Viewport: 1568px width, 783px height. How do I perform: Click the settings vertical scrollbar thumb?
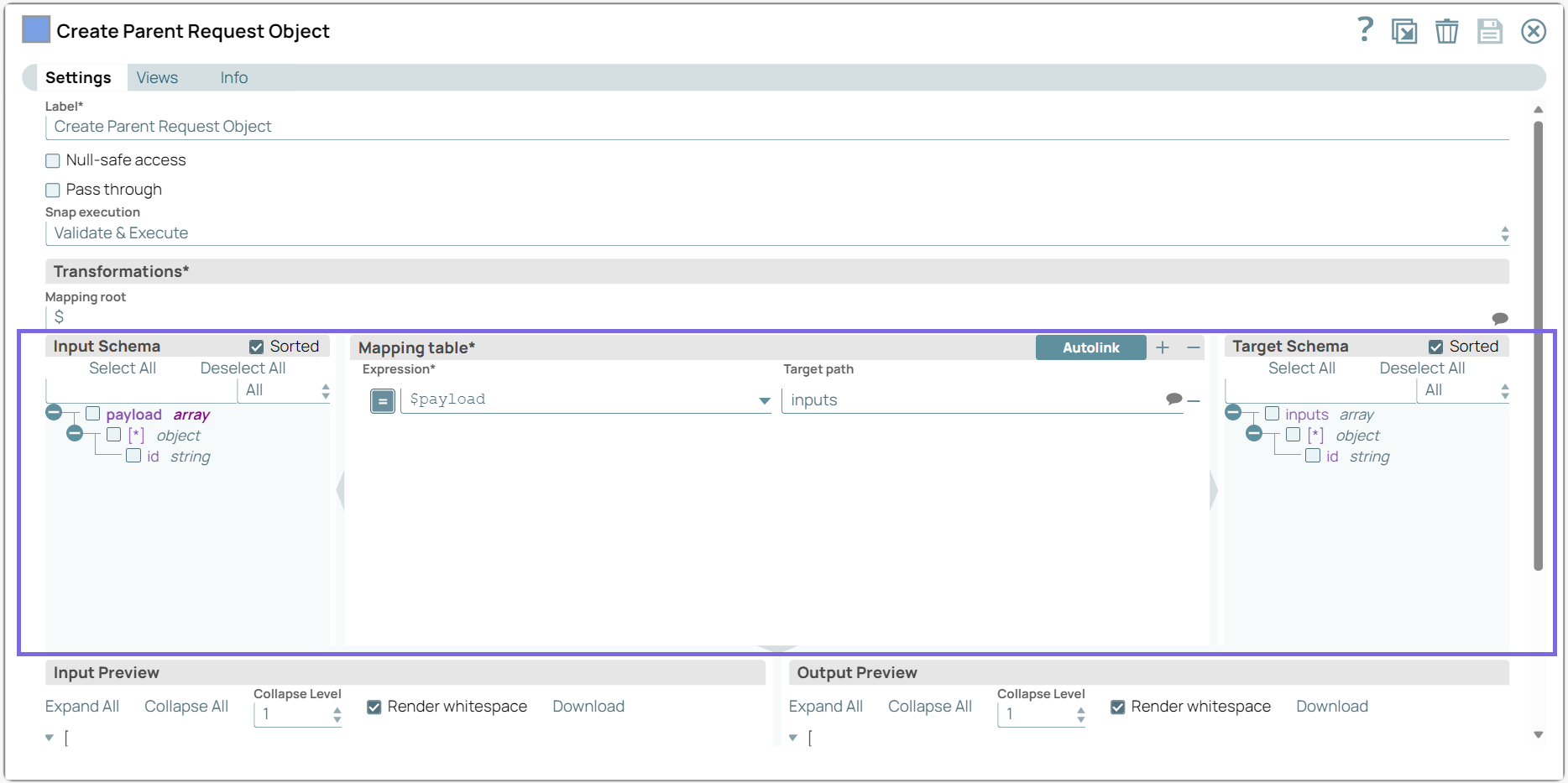tap(1538, 346)
